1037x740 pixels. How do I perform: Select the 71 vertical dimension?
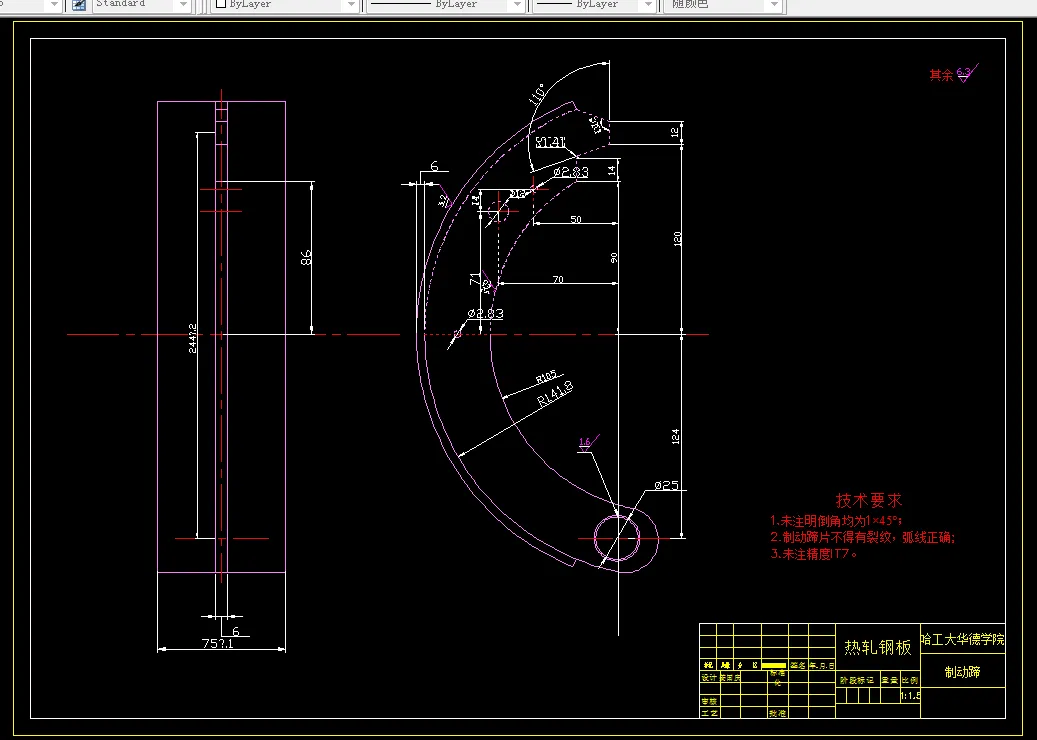click(x=475, y=278)
